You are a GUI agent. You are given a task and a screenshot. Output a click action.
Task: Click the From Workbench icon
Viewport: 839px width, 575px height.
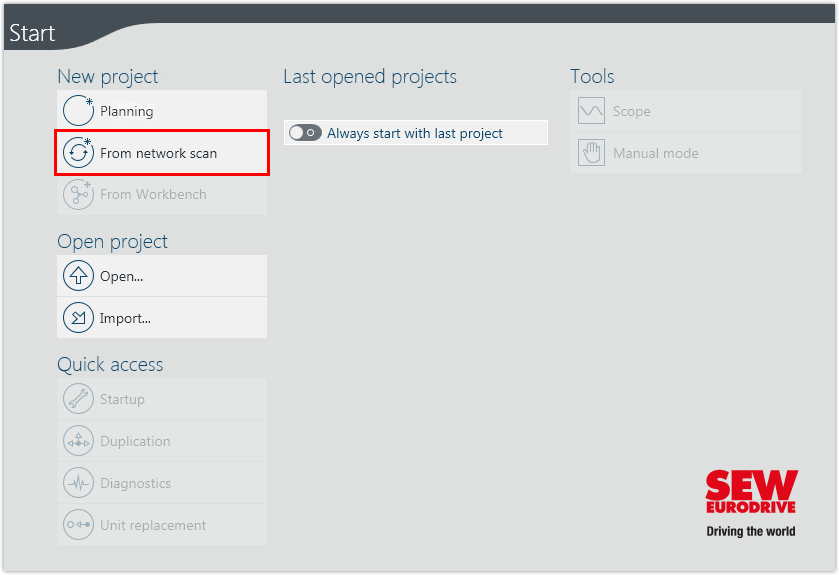tap(78, 194)
